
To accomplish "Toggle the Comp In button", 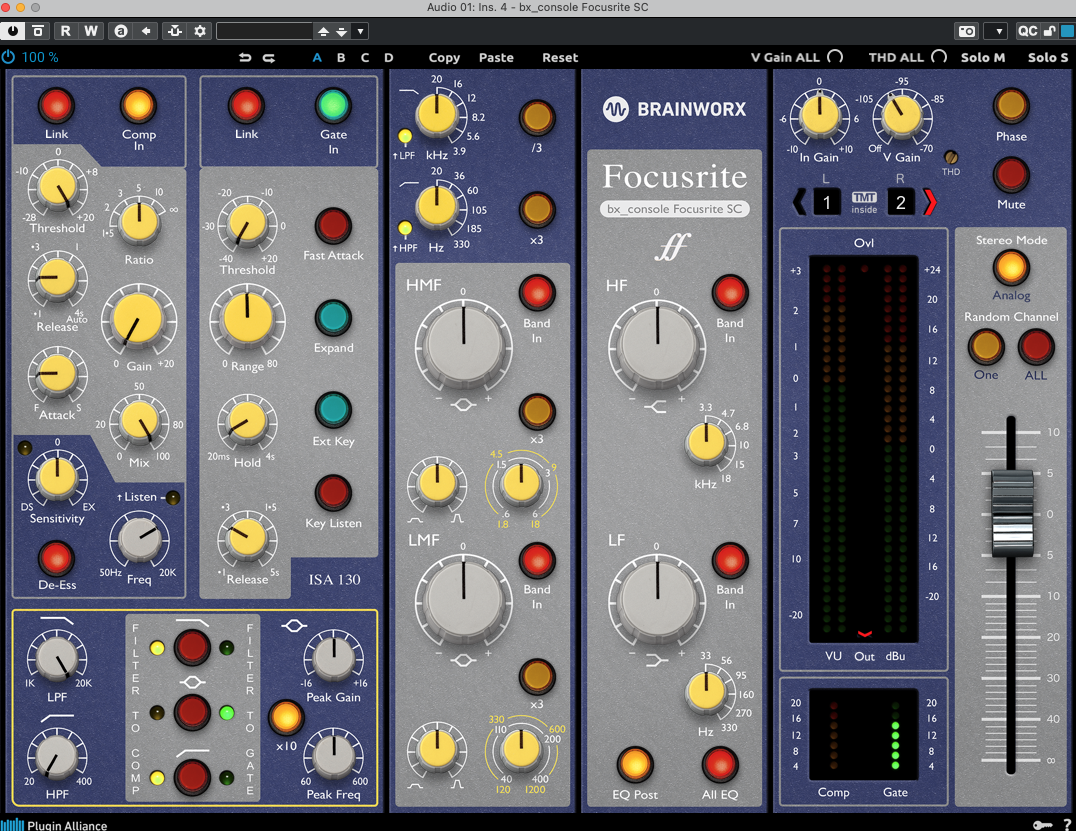I will click(138, 106).
